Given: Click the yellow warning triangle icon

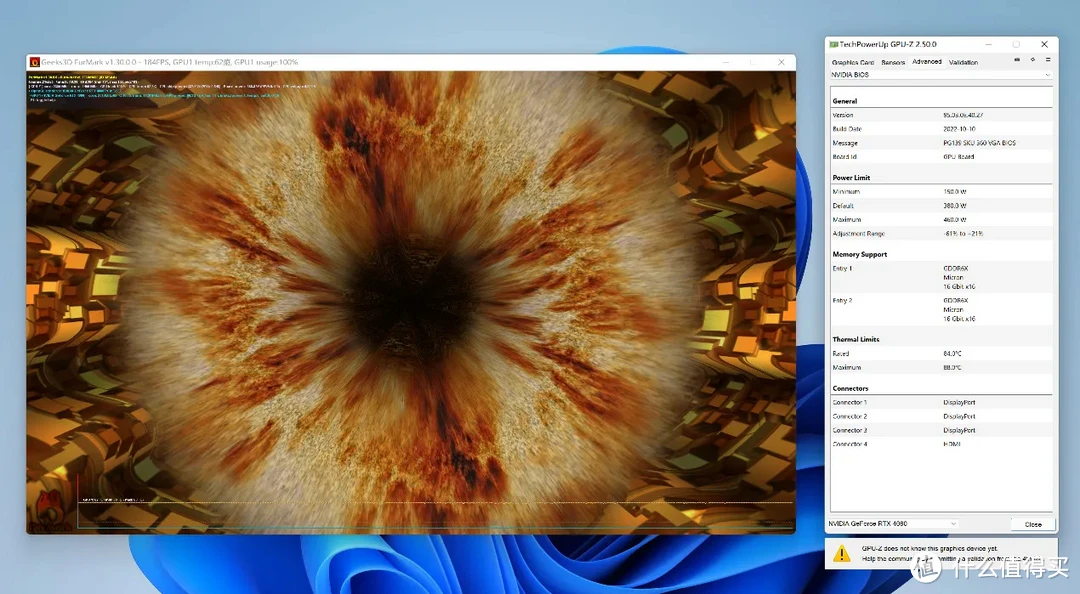Looking at the screenshot, I should [x=843, y=553].
